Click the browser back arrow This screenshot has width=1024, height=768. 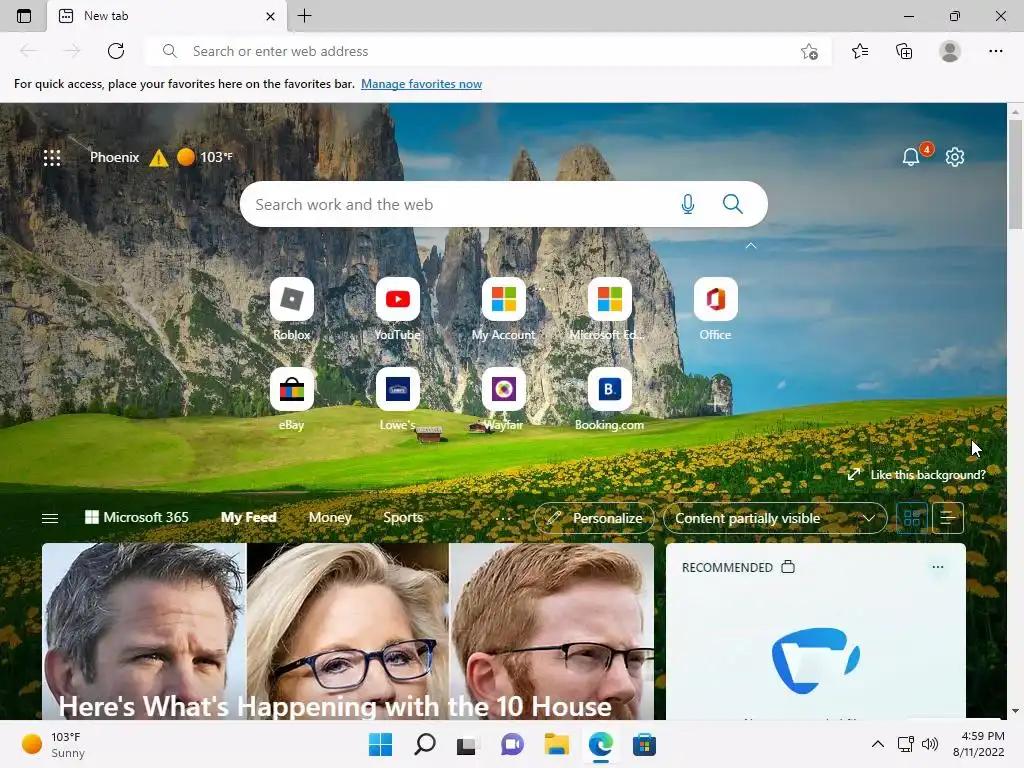coord(28,51)
